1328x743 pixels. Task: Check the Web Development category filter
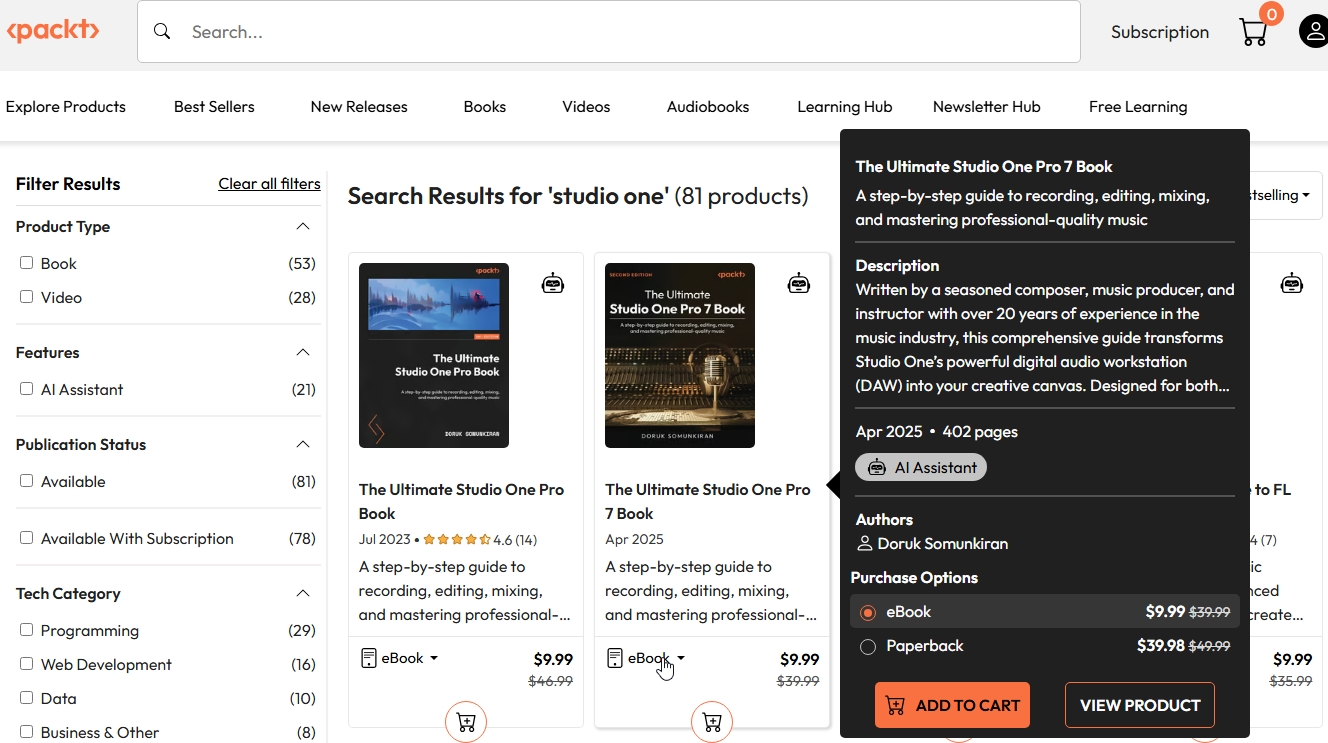tap(27, 664)
